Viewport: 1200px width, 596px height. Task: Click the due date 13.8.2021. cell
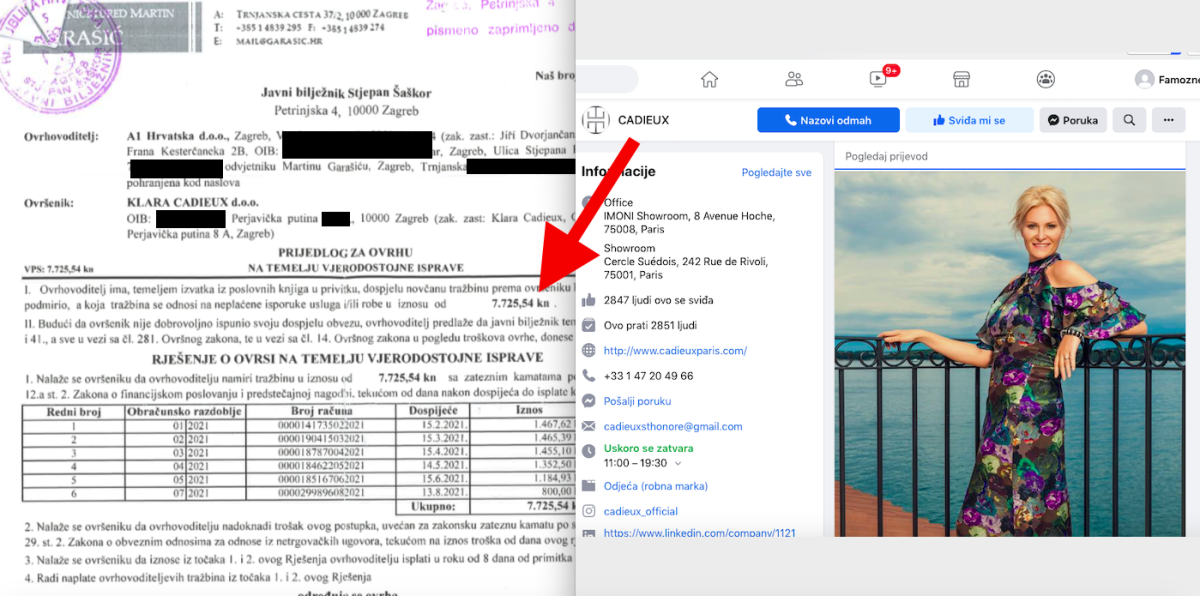tap(434, 493)
